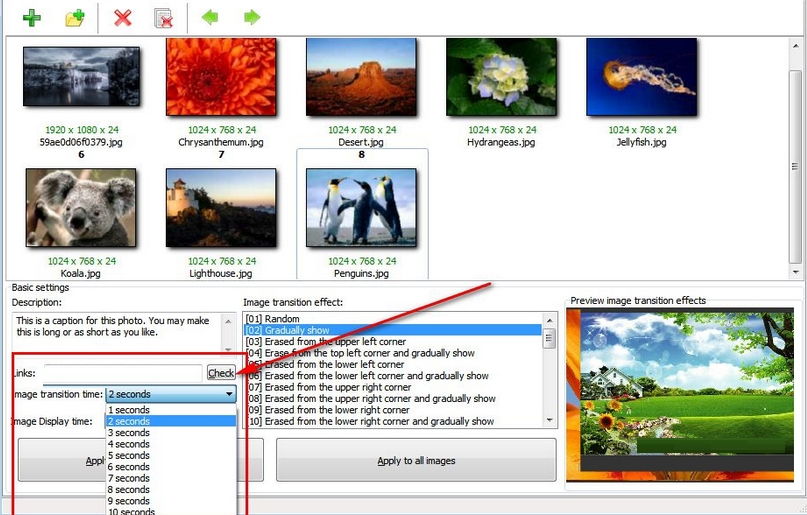This screenshot has width=807, height=515.
Task: Click the delete all images icon
Action: (163, 18)
